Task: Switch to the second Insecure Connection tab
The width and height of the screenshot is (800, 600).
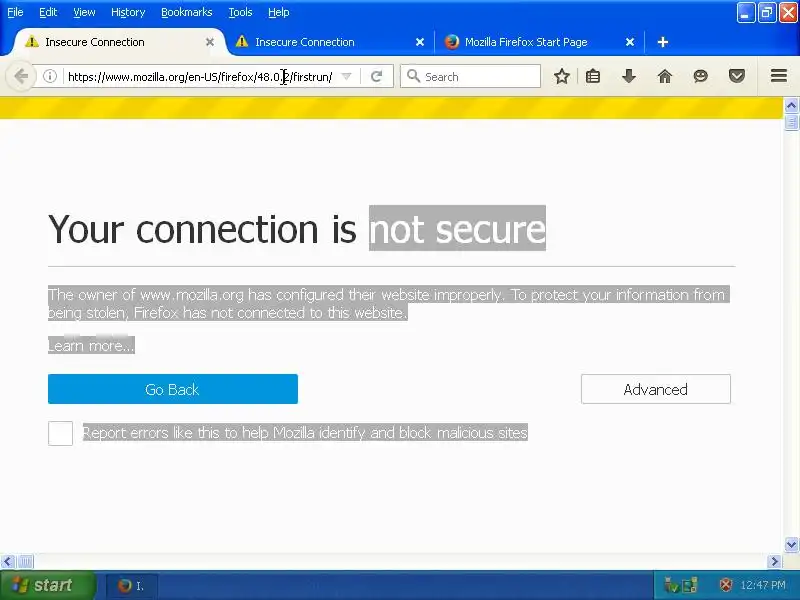Action: [330, 42]
